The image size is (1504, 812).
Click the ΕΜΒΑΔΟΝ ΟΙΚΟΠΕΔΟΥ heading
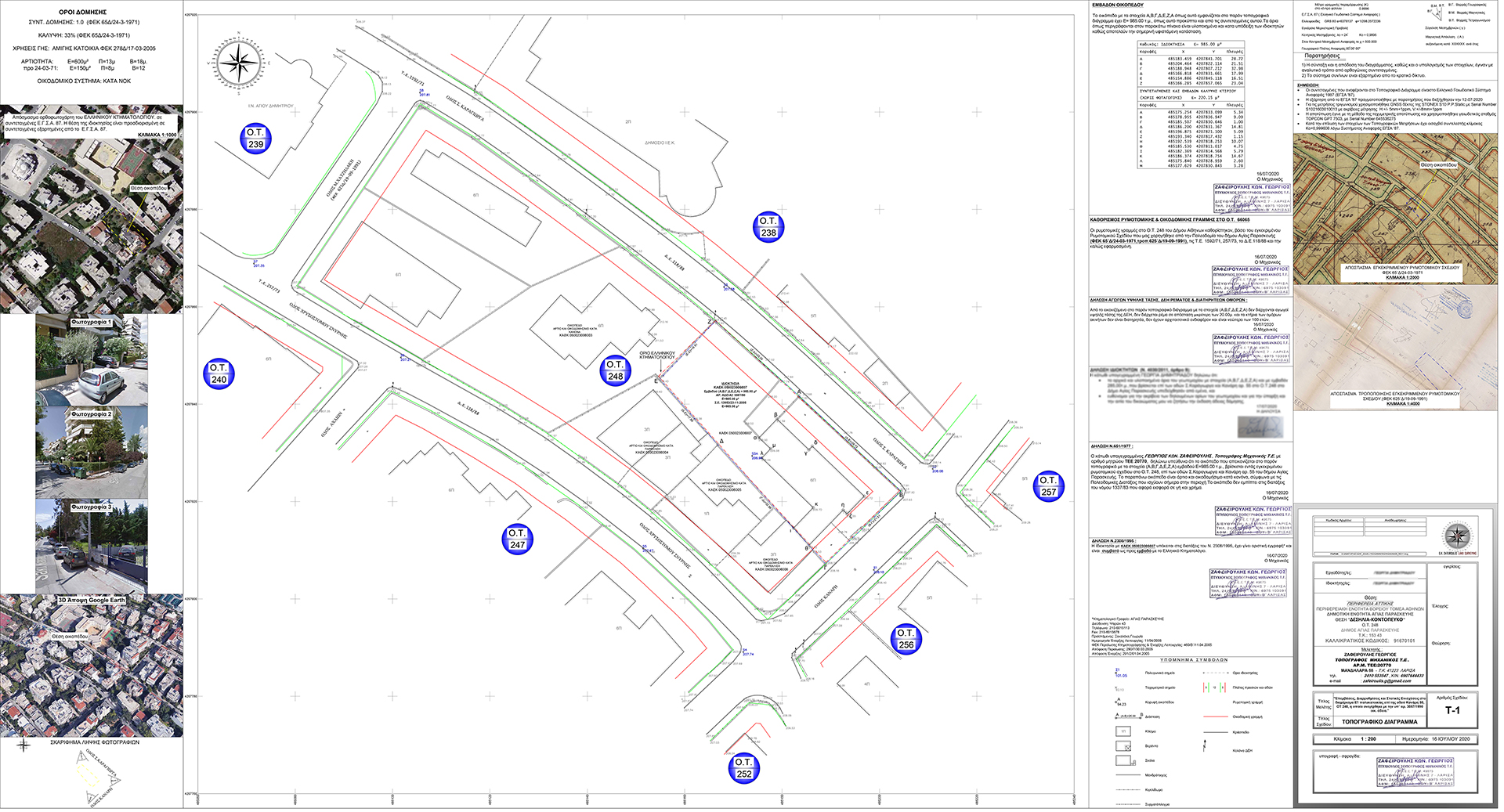1118,5
